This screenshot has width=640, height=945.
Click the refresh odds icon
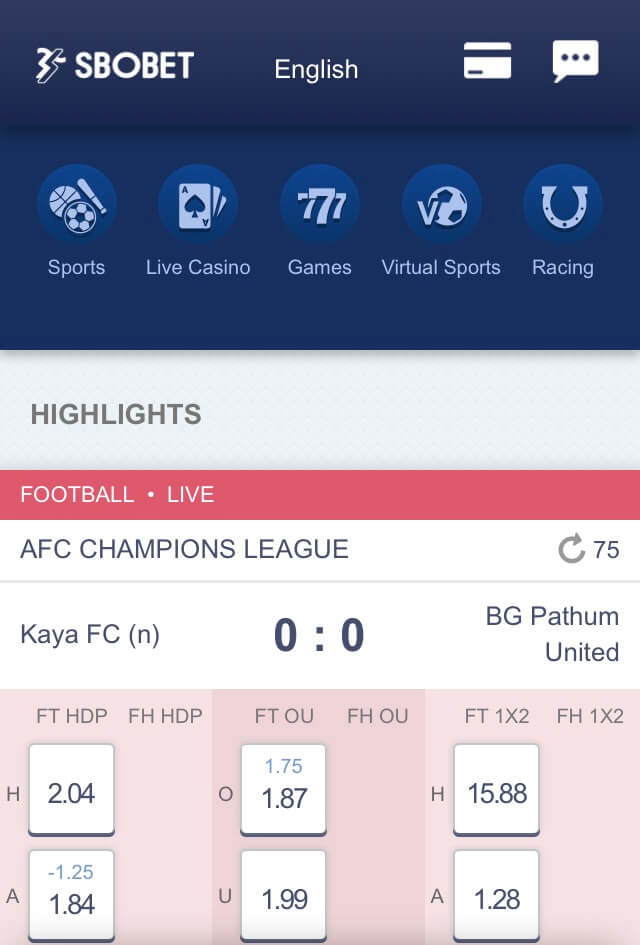[572, 549]
